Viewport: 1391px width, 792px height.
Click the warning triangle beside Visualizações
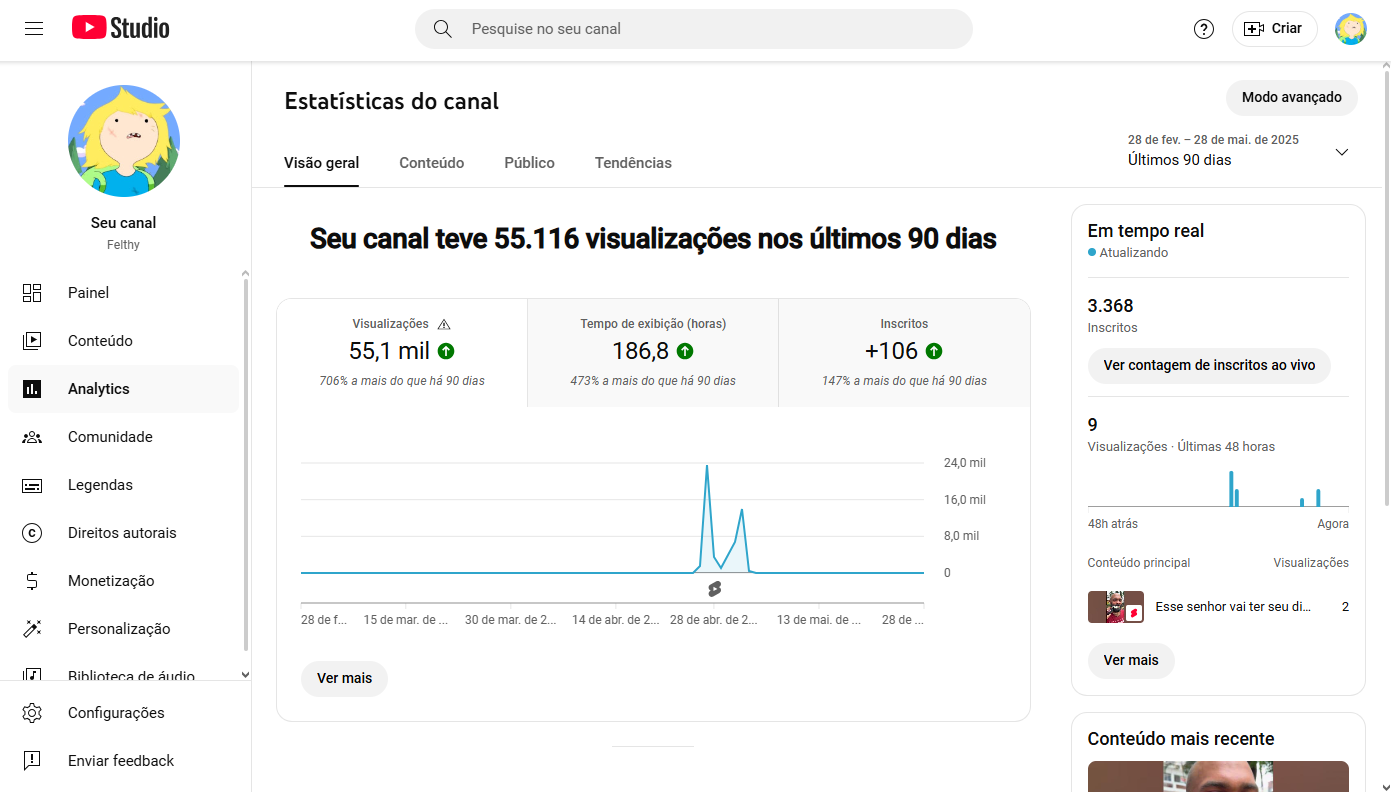(444, 324)
